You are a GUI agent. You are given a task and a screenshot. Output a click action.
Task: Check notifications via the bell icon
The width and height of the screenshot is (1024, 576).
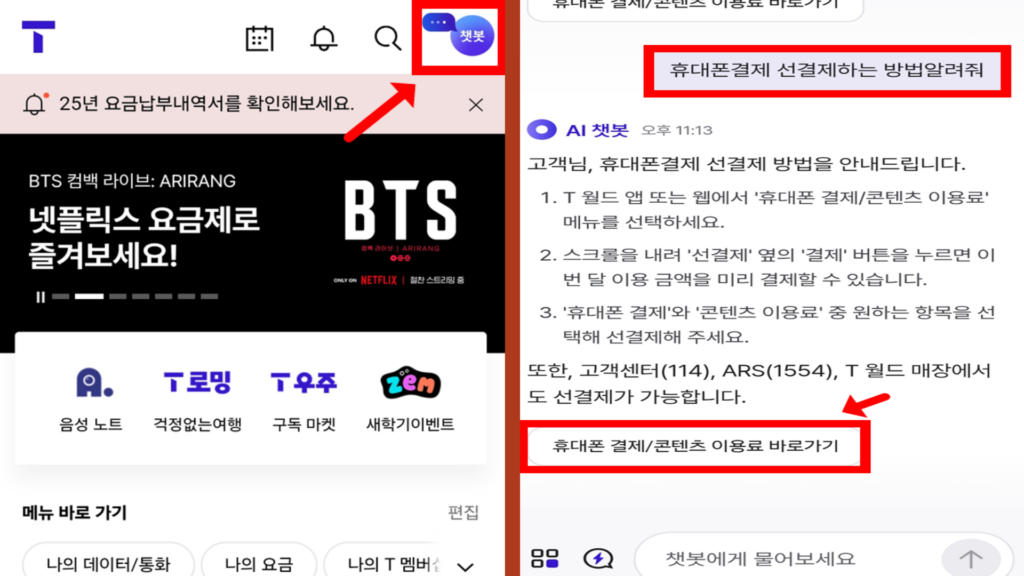click(322, 39)
